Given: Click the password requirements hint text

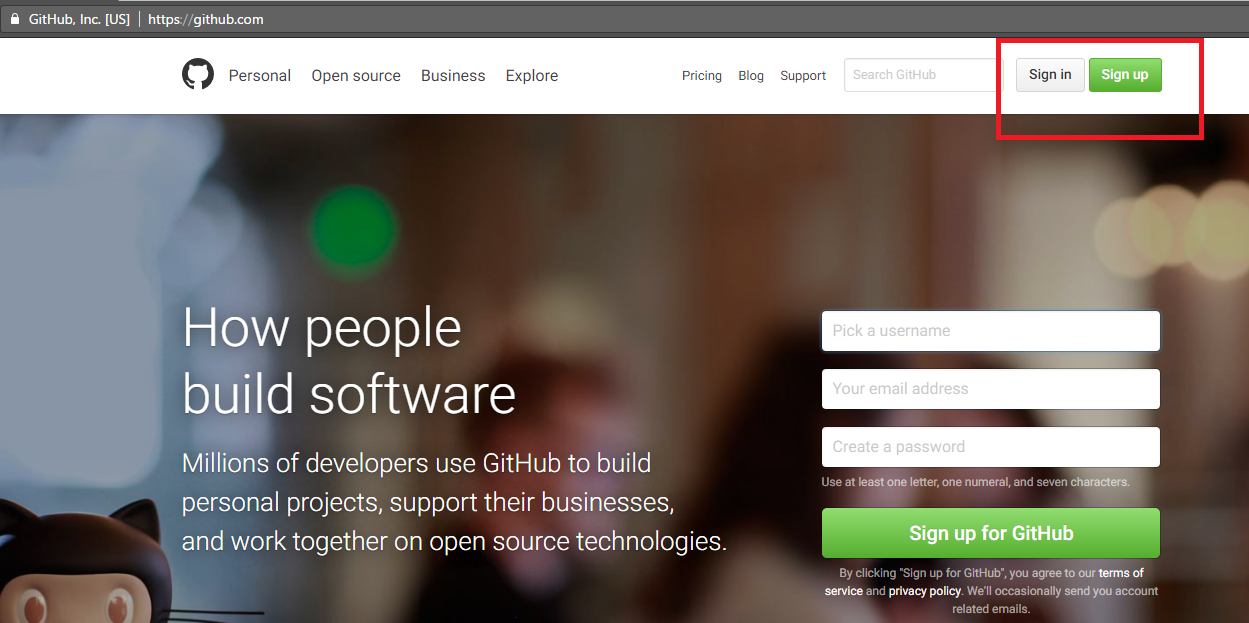Looking at the screenshot, I should coord(975,482).
